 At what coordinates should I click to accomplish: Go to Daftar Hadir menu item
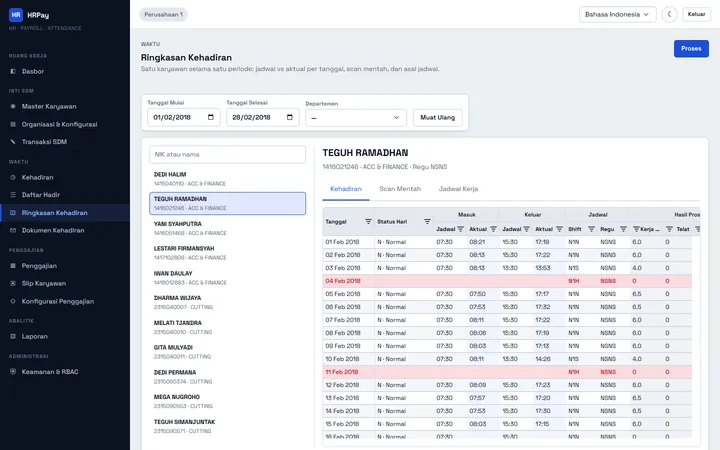[65, 195]
